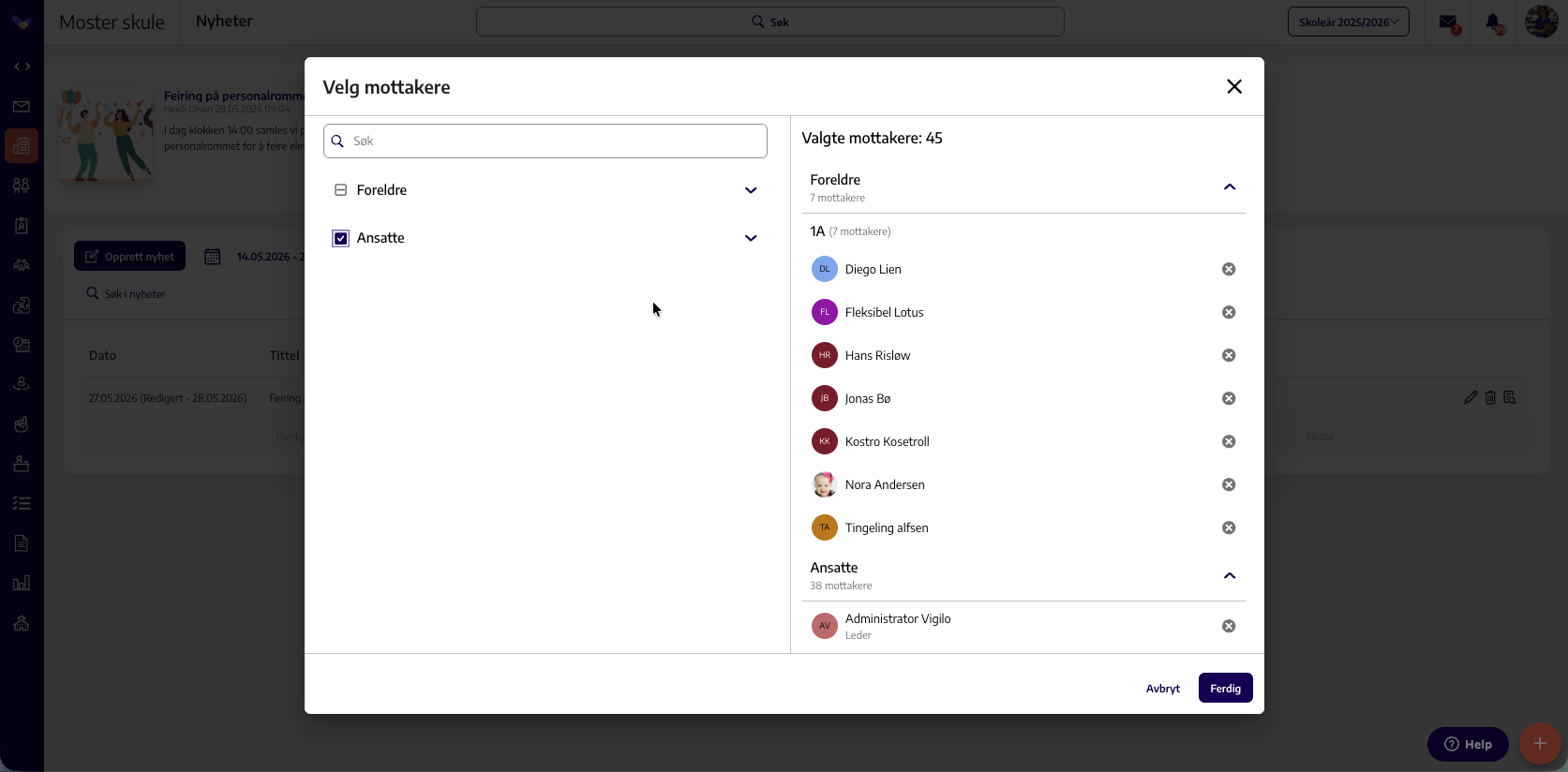Expand the Foreldre group in the left list
This screenshot has height=772, width=1568.
click(751, 190)
